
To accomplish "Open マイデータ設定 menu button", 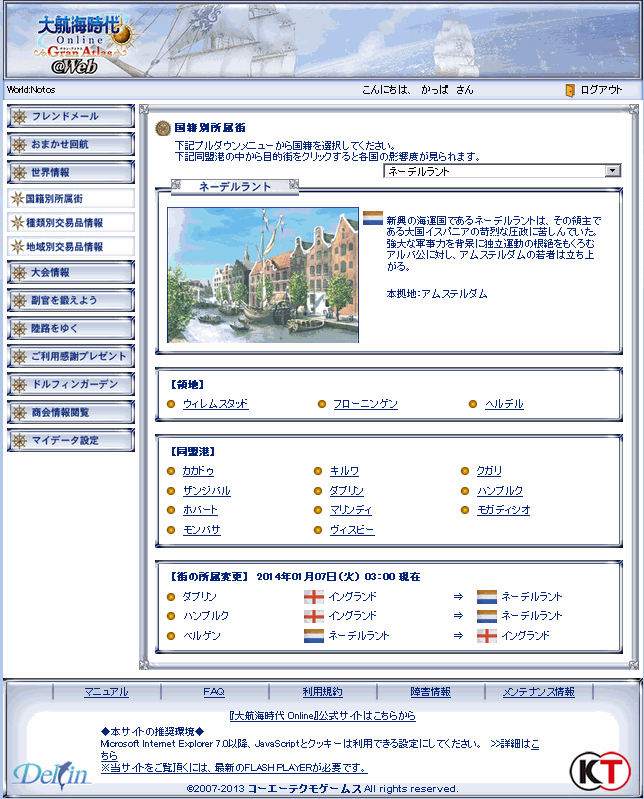I will pyautogui.click(x=71, y=440).
